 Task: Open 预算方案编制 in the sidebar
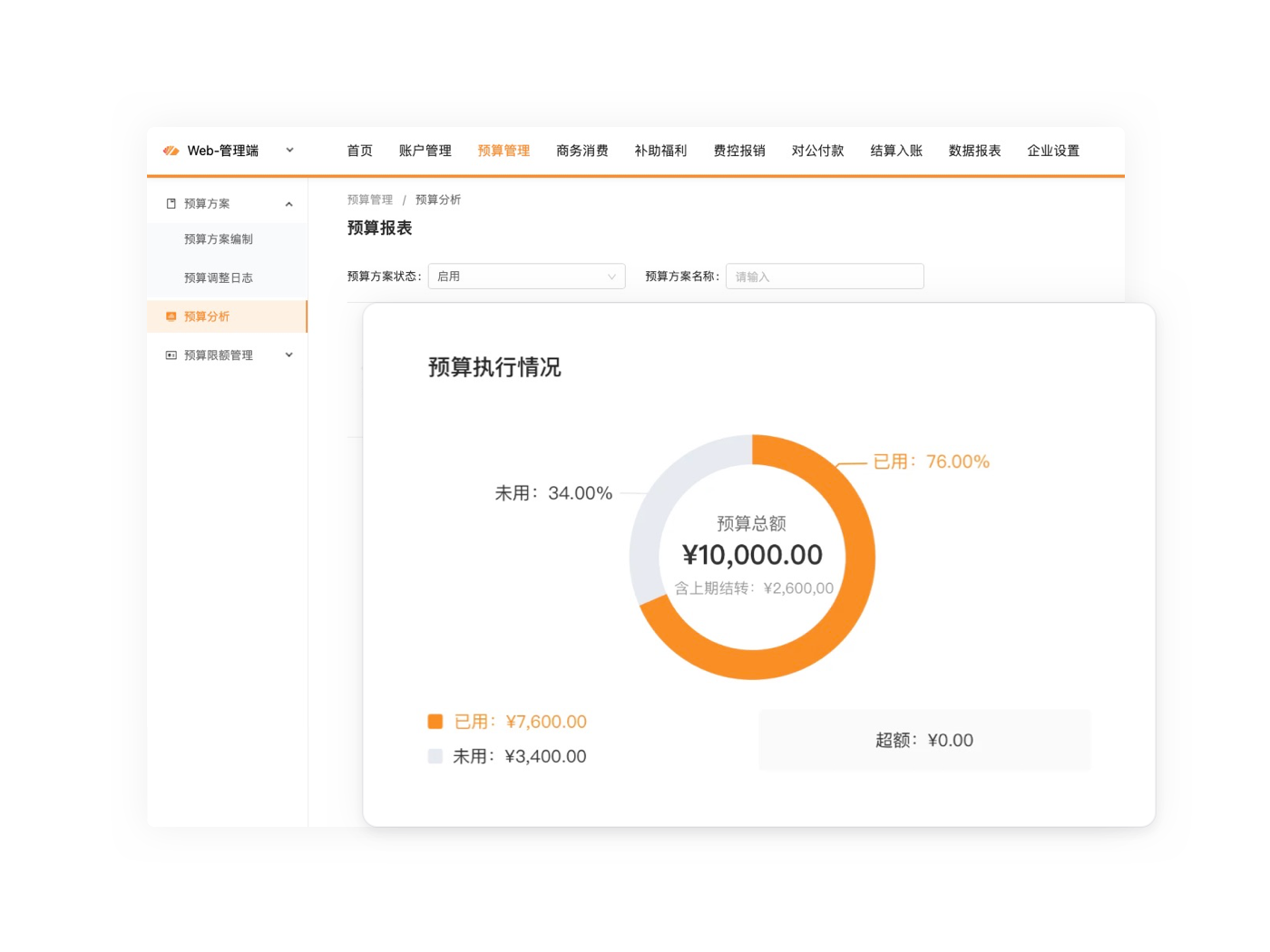218,239
